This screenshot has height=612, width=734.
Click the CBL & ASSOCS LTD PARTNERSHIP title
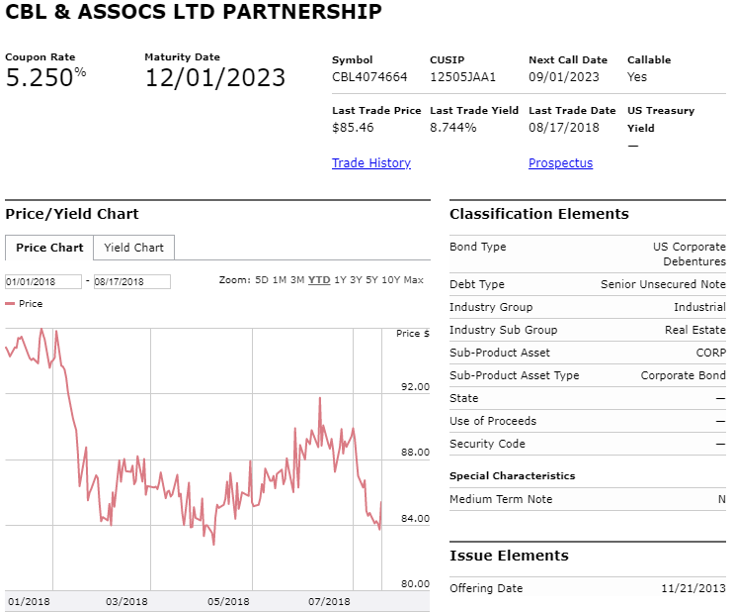click(193, 11)
